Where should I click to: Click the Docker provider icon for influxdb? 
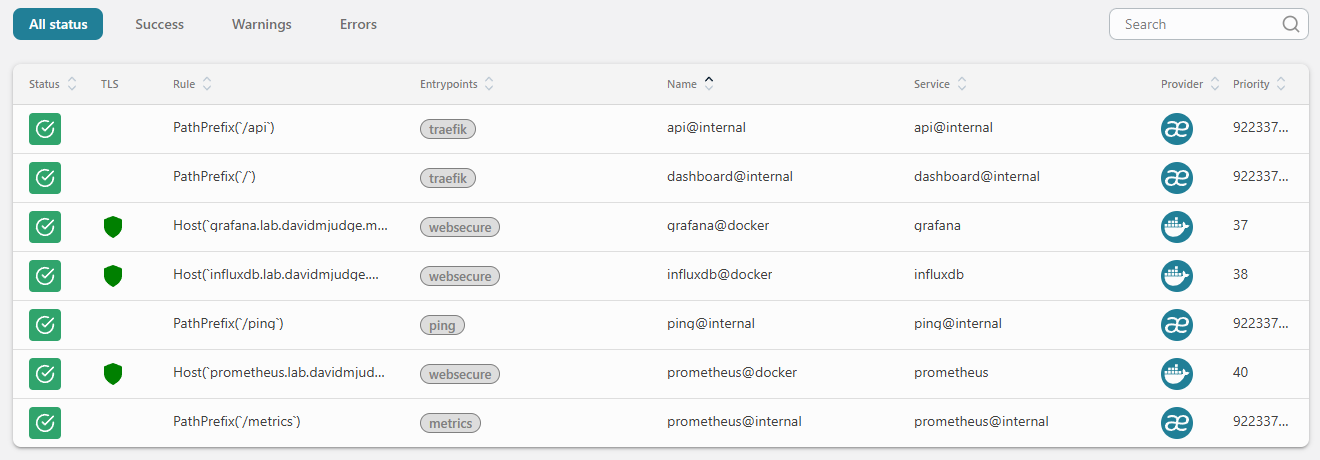[x=1177, y=276]
